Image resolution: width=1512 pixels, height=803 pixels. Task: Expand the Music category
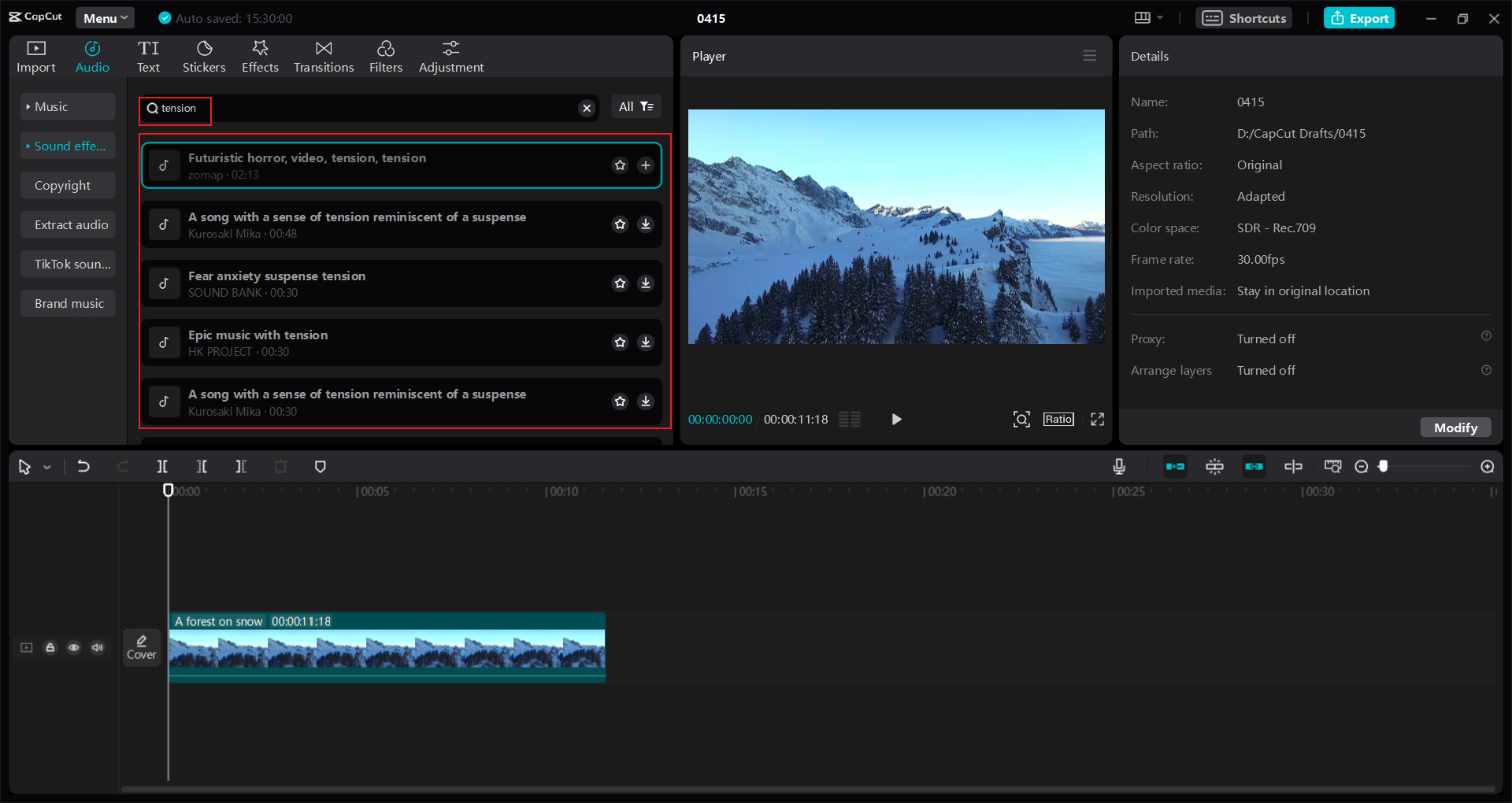tap(68, 106)
